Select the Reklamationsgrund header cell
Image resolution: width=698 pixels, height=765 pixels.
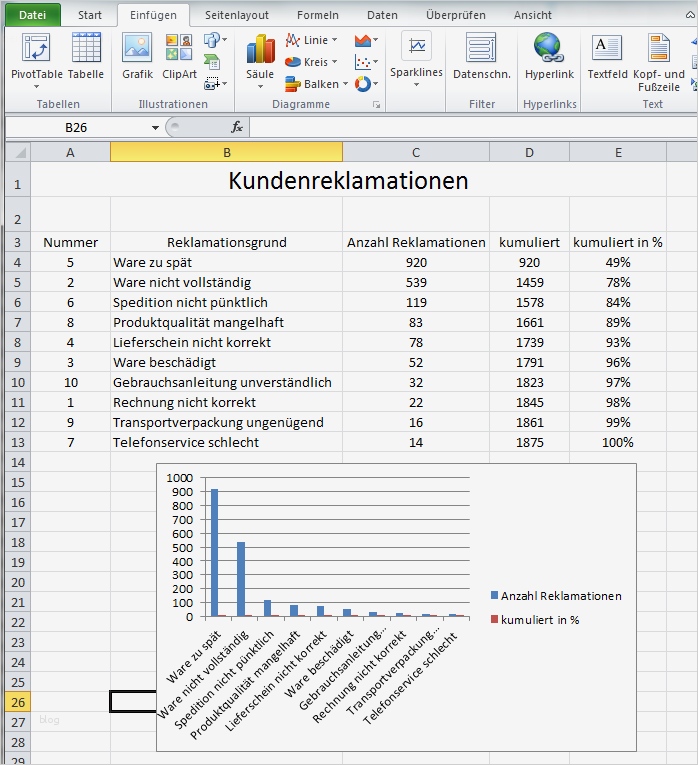(226, 242)
